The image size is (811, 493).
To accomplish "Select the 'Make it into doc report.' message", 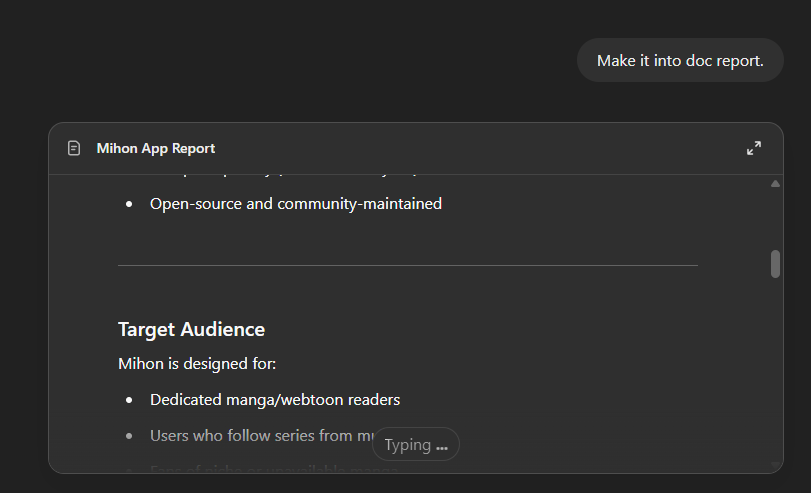I will coord(680,61).
